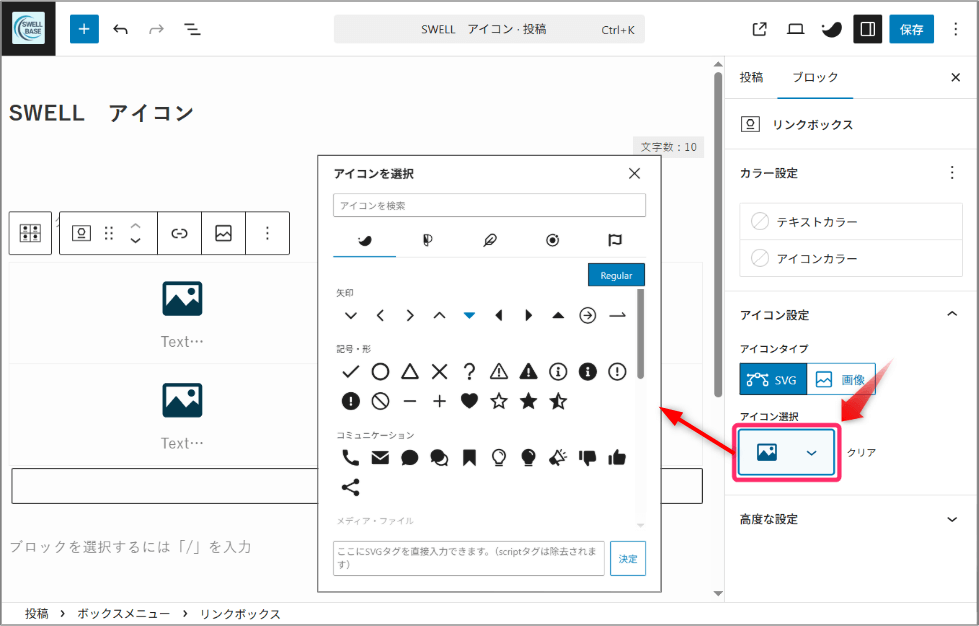
Task: Click the 保存 save button
Action: (x=912, y=29)
